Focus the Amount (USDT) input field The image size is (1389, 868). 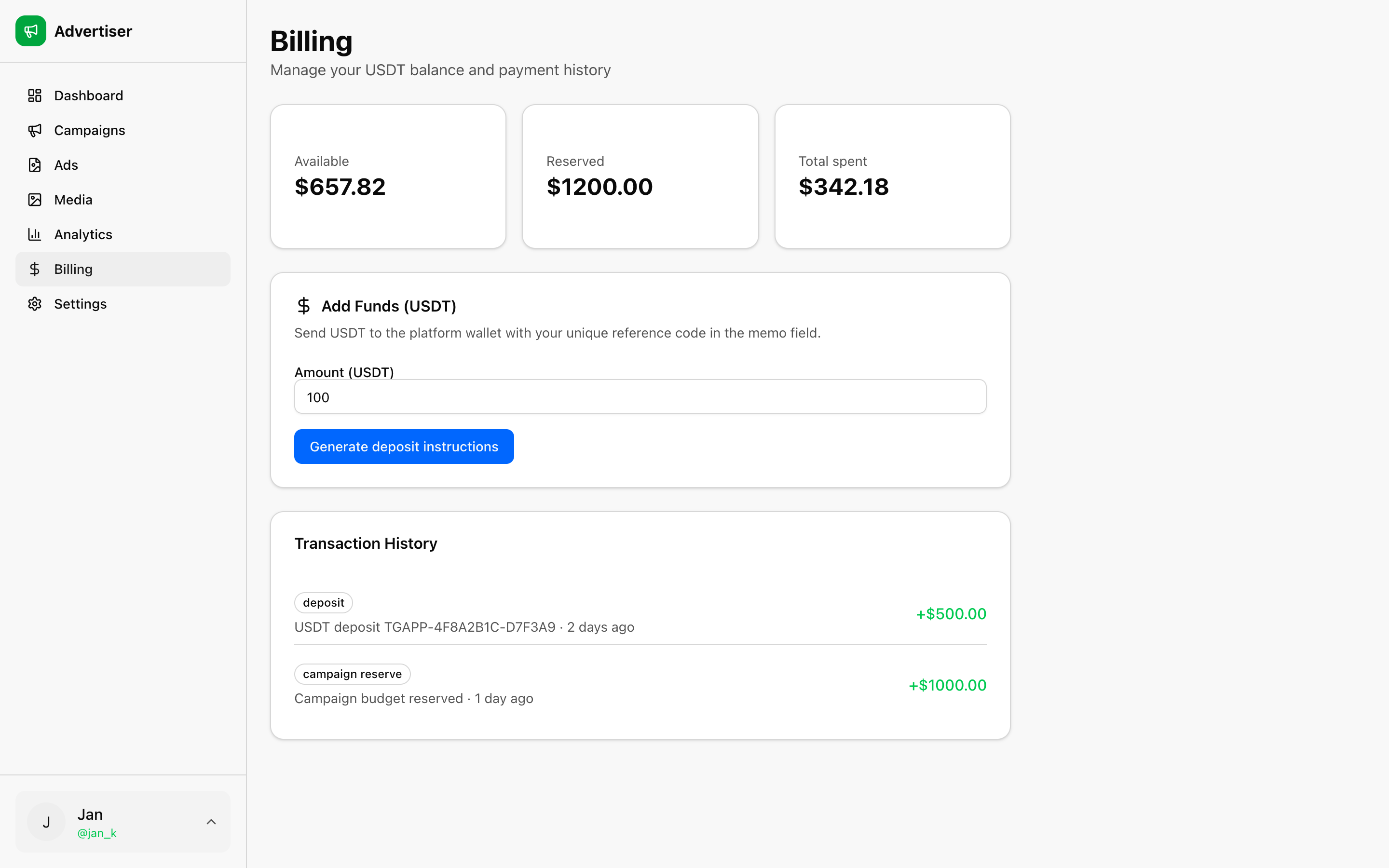point(640,397)
